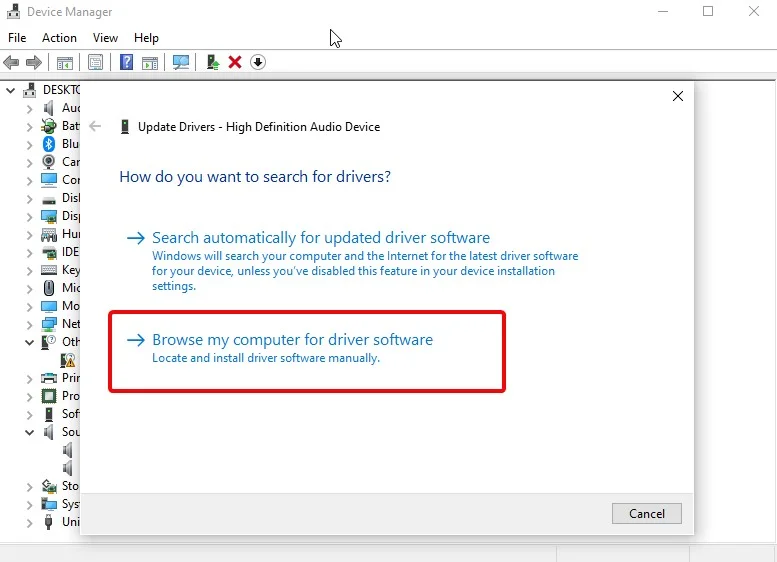Viewport: 777px width, 562px height.
Task: Open the Action menu
Action: click(59, 38)
